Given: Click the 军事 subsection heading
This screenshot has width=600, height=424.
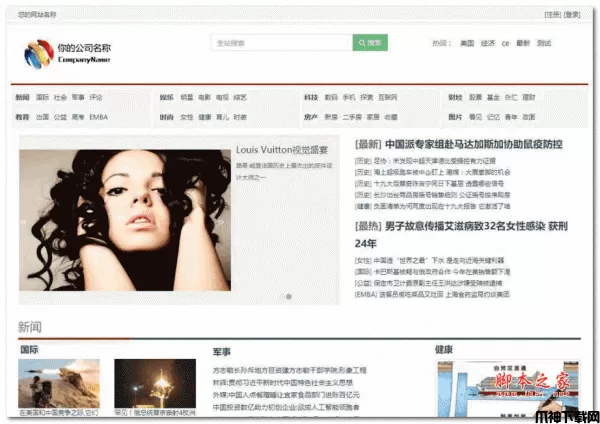Looking at the screenshot, I should (x=222, y=352).
